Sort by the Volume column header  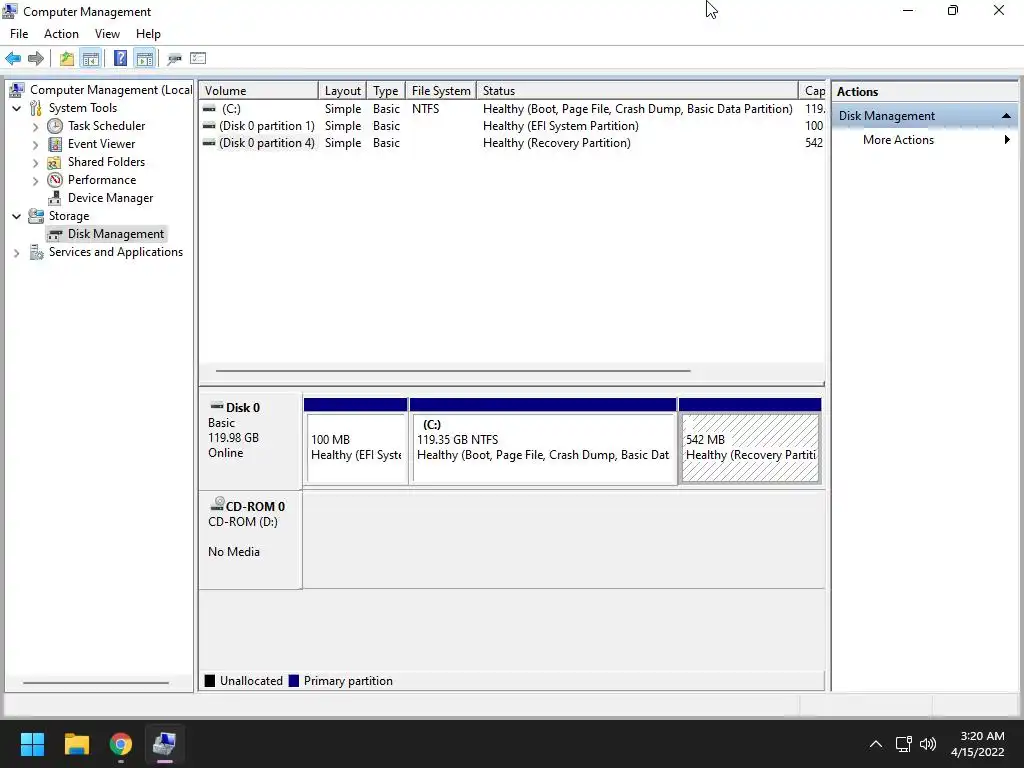pos(259,91)
